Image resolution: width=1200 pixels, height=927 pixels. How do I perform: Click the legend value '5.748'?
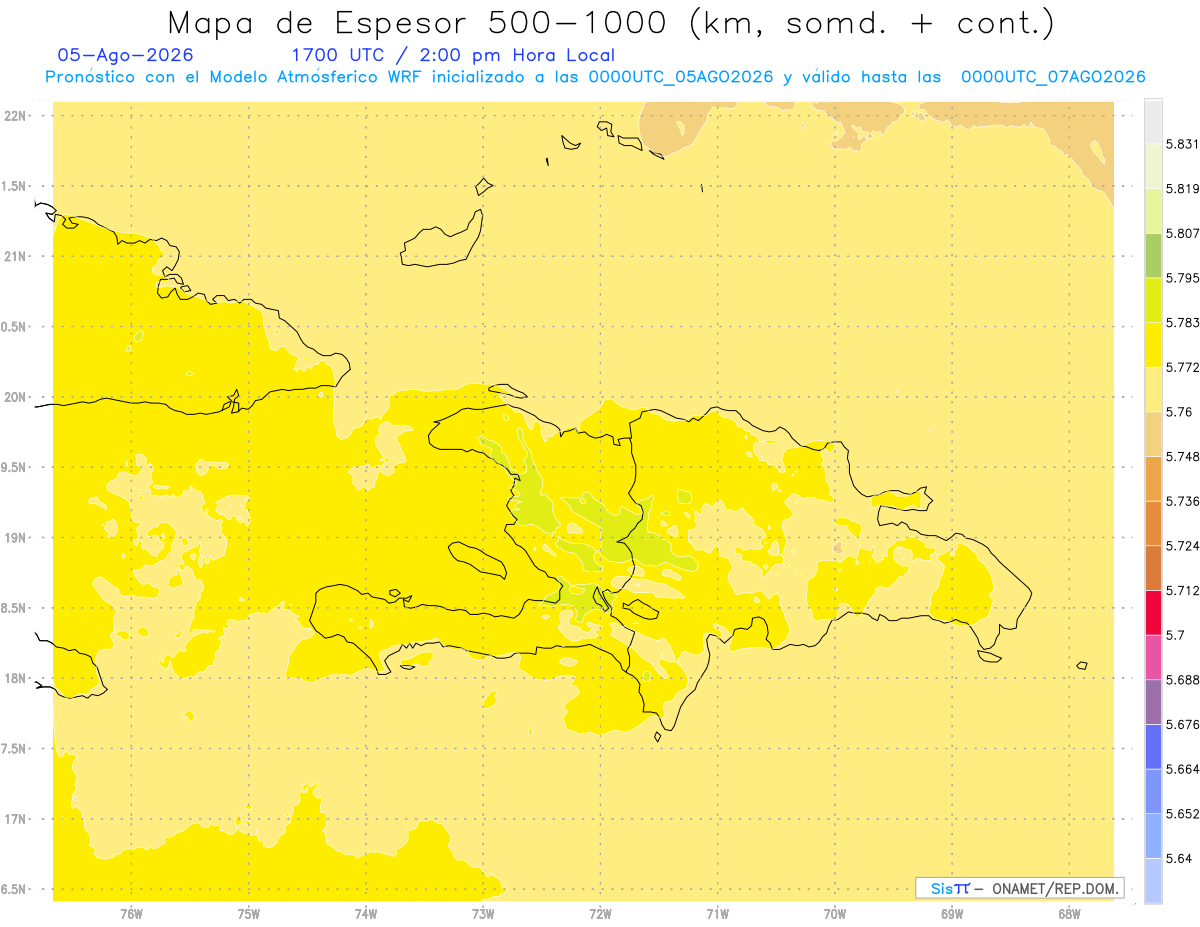click(1182, 457)
